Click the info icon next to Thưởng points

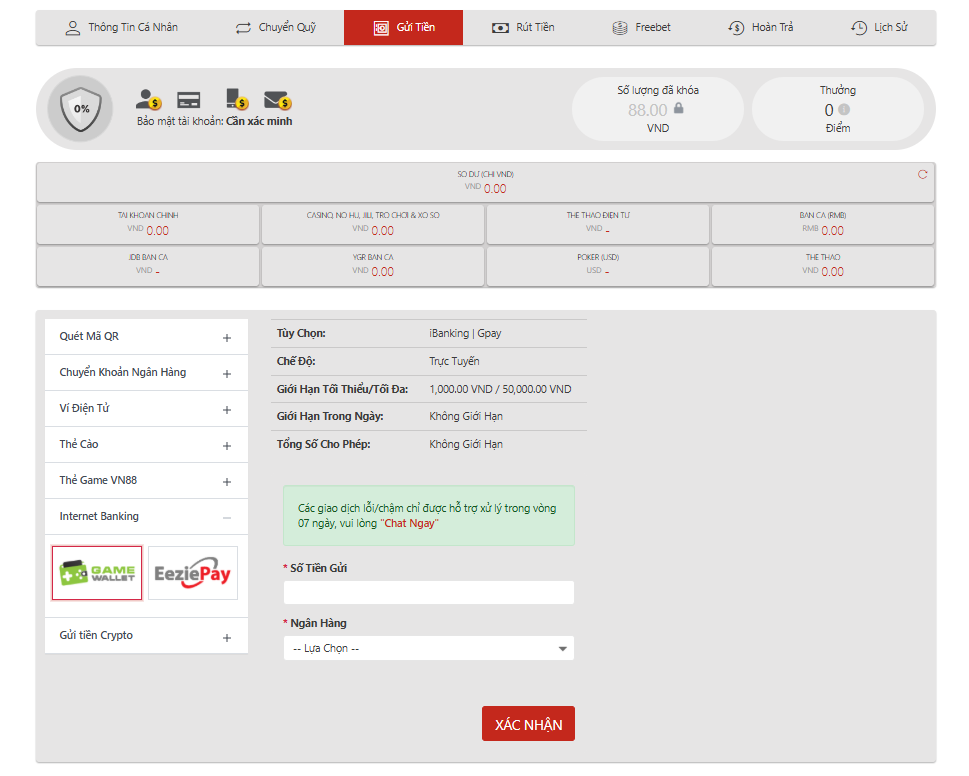click(x=844, y=109)
